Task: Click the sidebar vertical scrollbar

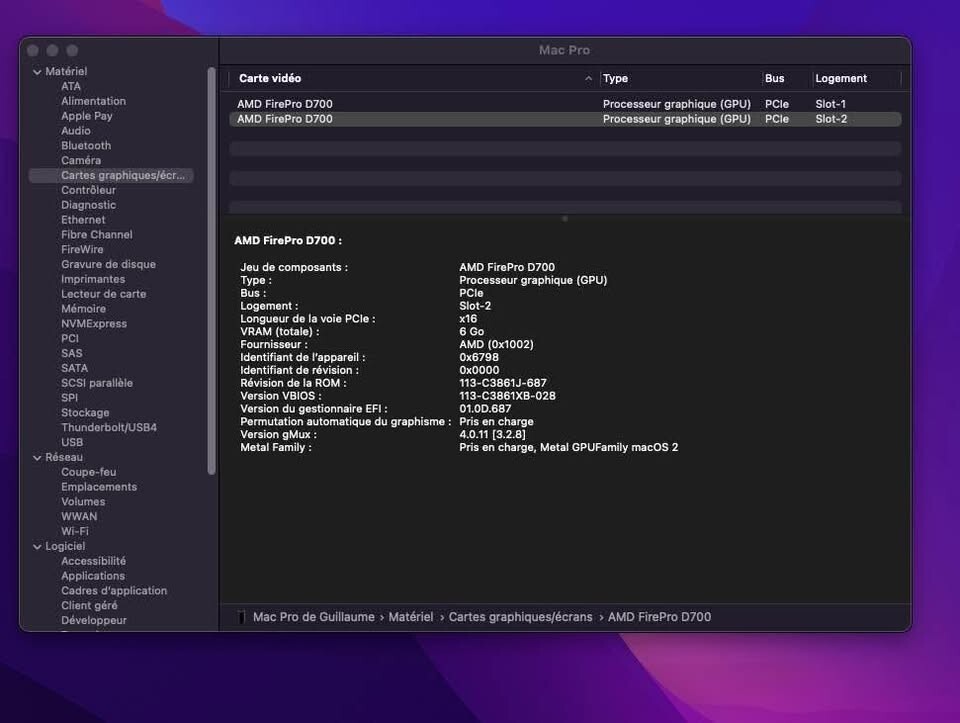Action: click(x=211, y=271)
